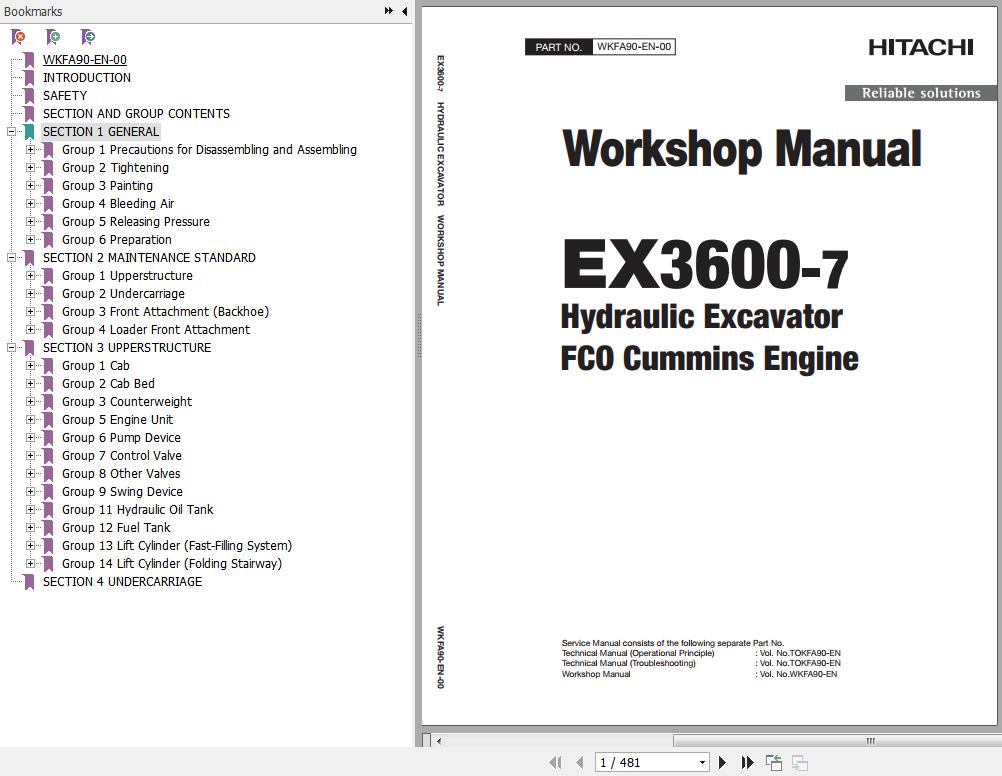
Task: Collapse the Bookmarks panel with the single arrow
Action: point(405,11)
